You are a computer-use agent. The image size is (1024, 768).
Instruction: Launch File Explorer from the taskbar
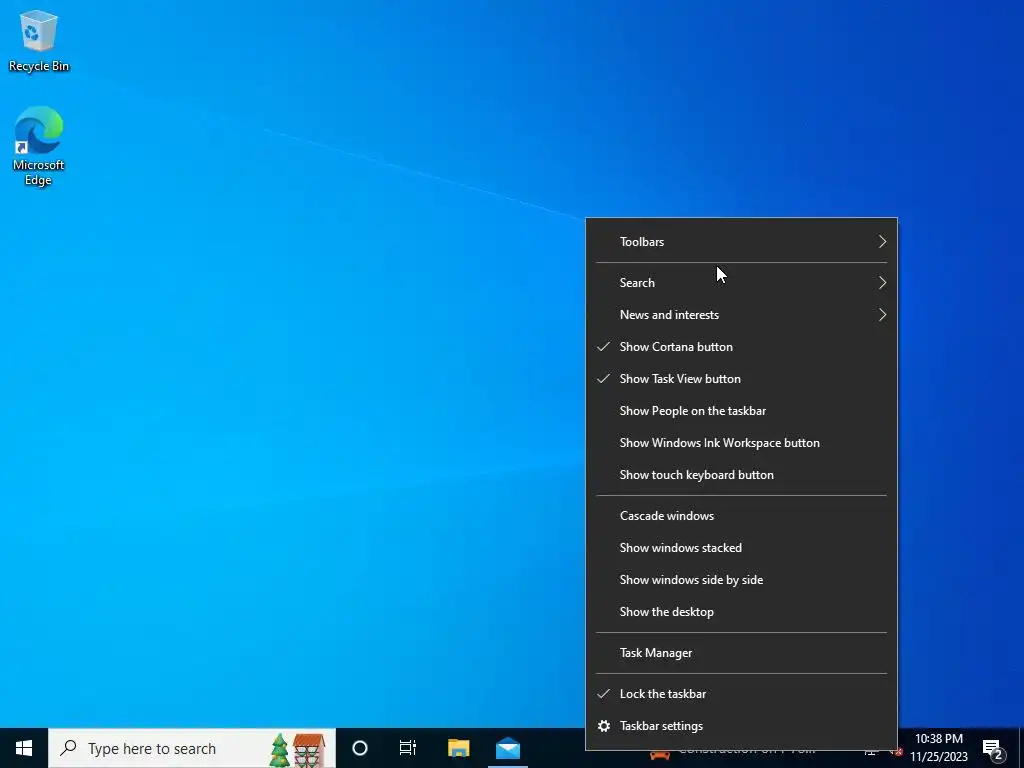458,748
